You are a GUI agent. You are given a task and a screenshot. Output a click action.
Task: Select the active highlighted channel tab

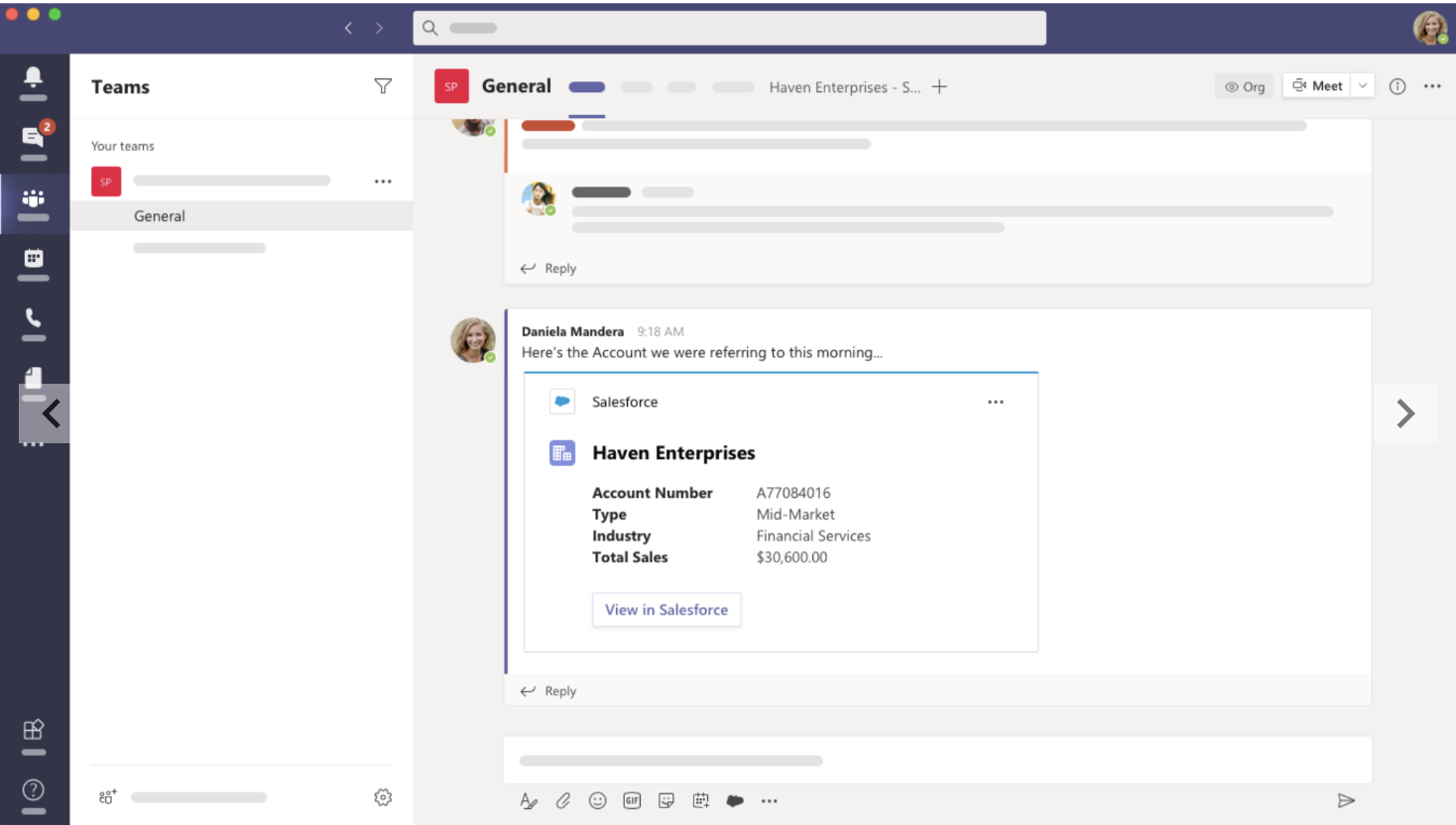click(x=587, y=87)
